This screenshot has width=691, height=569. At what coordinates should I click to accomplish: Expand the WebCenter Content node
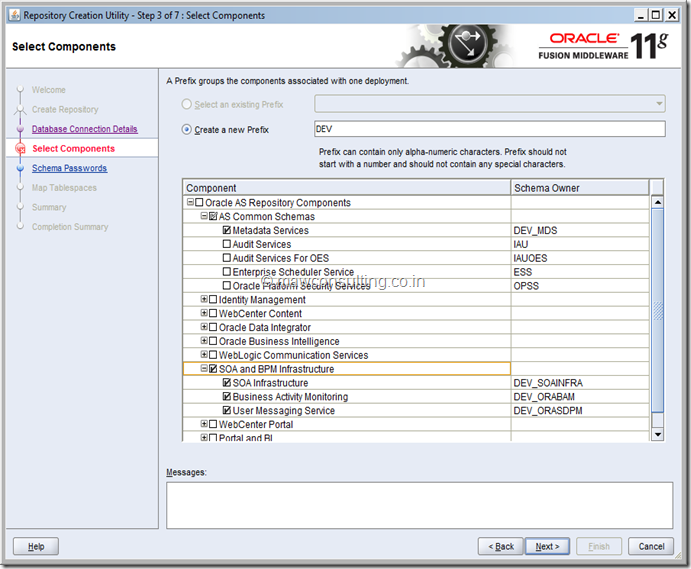tap(204, 313)
